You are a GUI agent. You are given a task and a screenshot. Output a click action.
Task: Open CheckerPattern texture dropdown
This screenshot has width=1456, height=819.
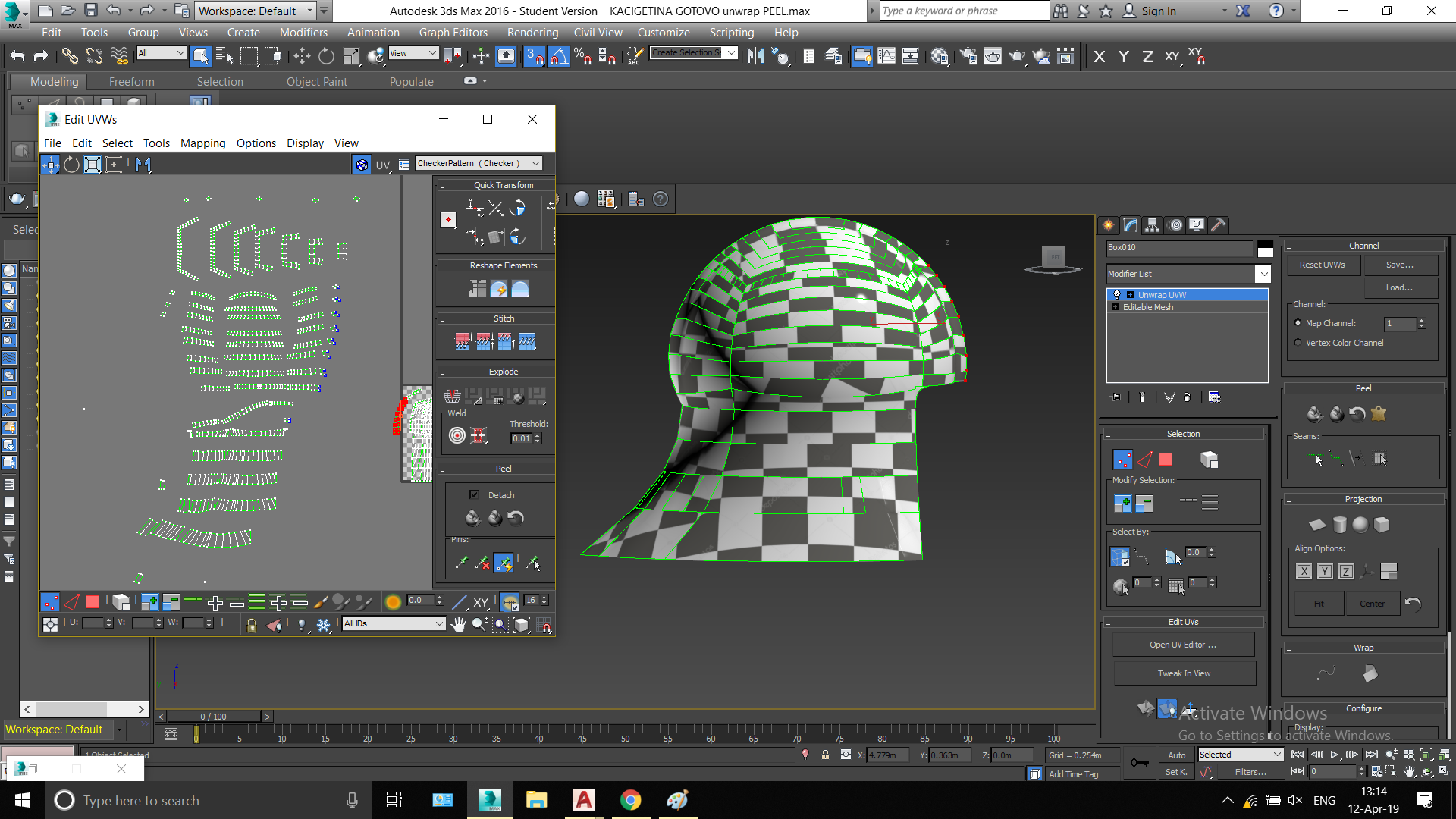pyautogui.click(x=479, y=163)
